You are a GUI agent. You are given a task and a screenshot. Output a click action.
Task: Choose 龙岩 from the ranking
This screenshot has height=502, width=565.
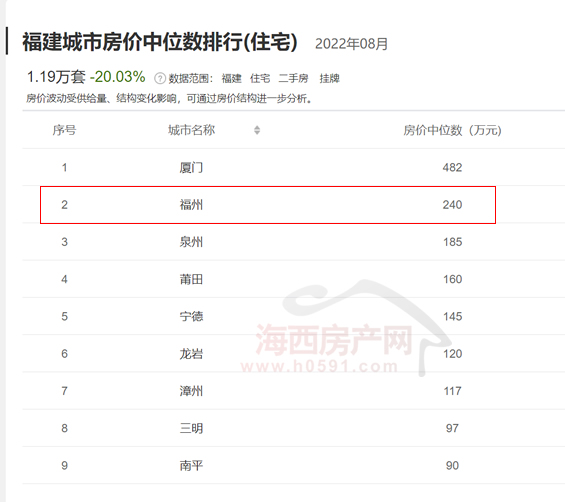(x=191, y=354)
